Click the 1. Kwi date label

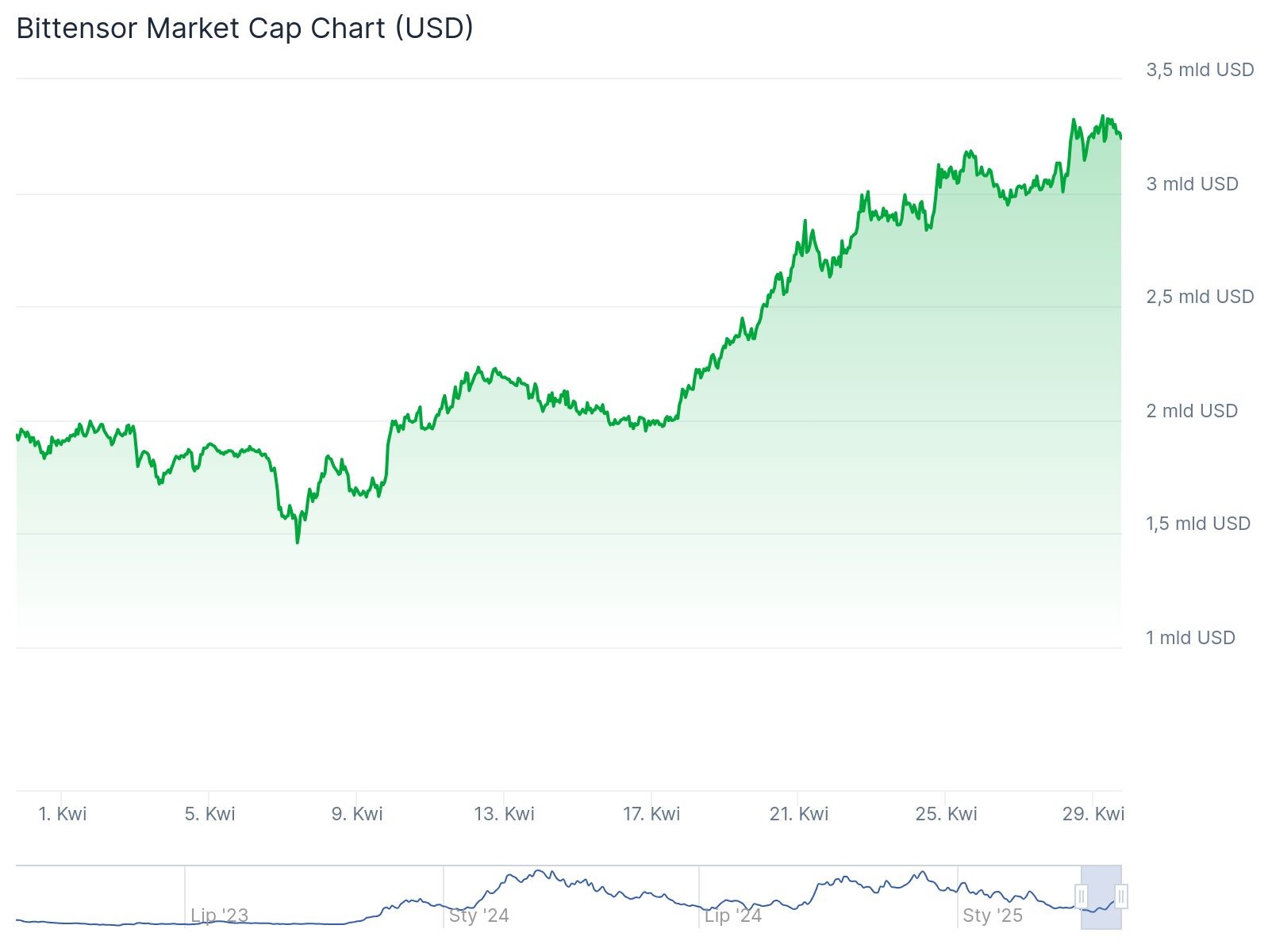63,814
